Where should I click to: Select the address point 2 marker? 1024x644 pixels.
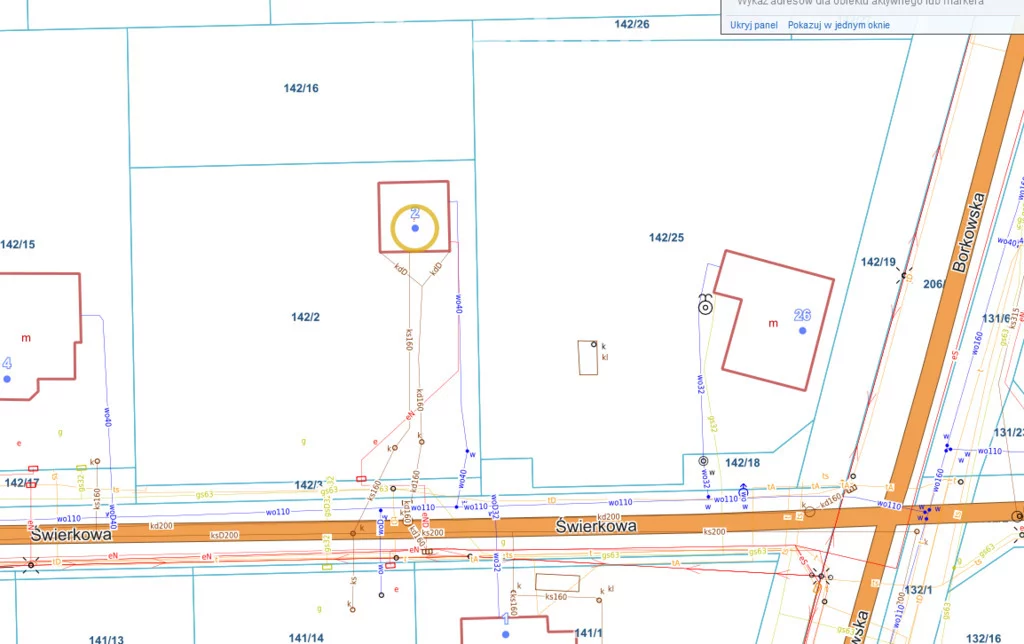click(x=415, y=228)
